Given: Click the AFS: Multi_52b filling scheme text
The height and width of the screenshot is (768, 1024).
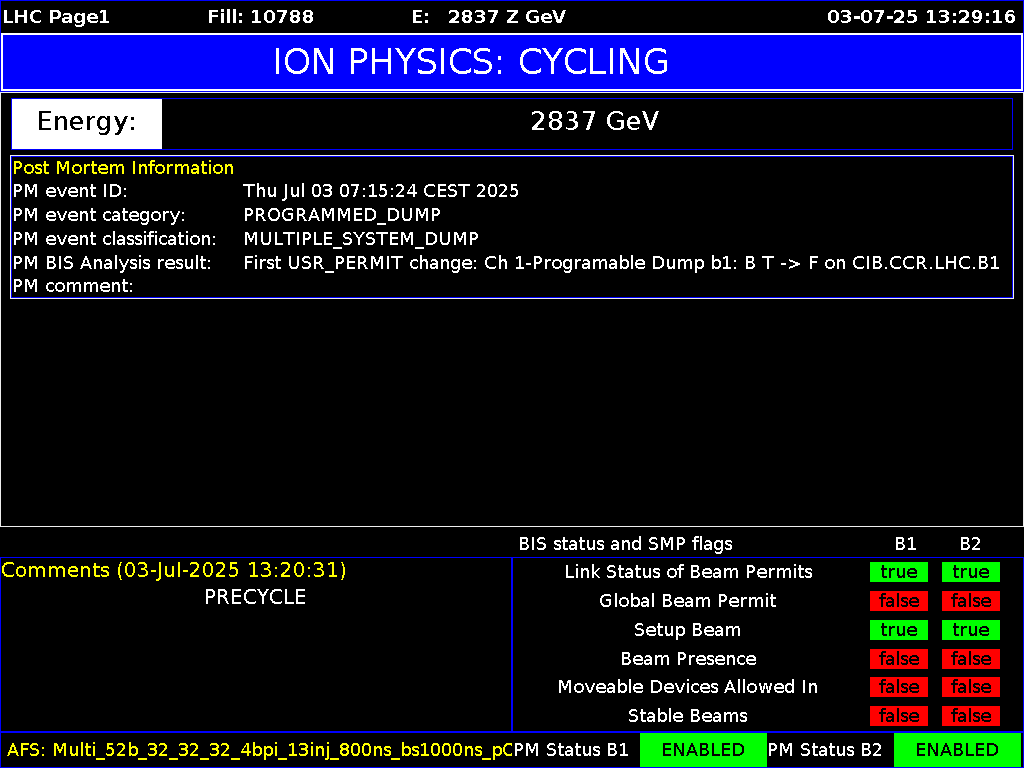Looking at the screenshot, I should click(260, 749).
